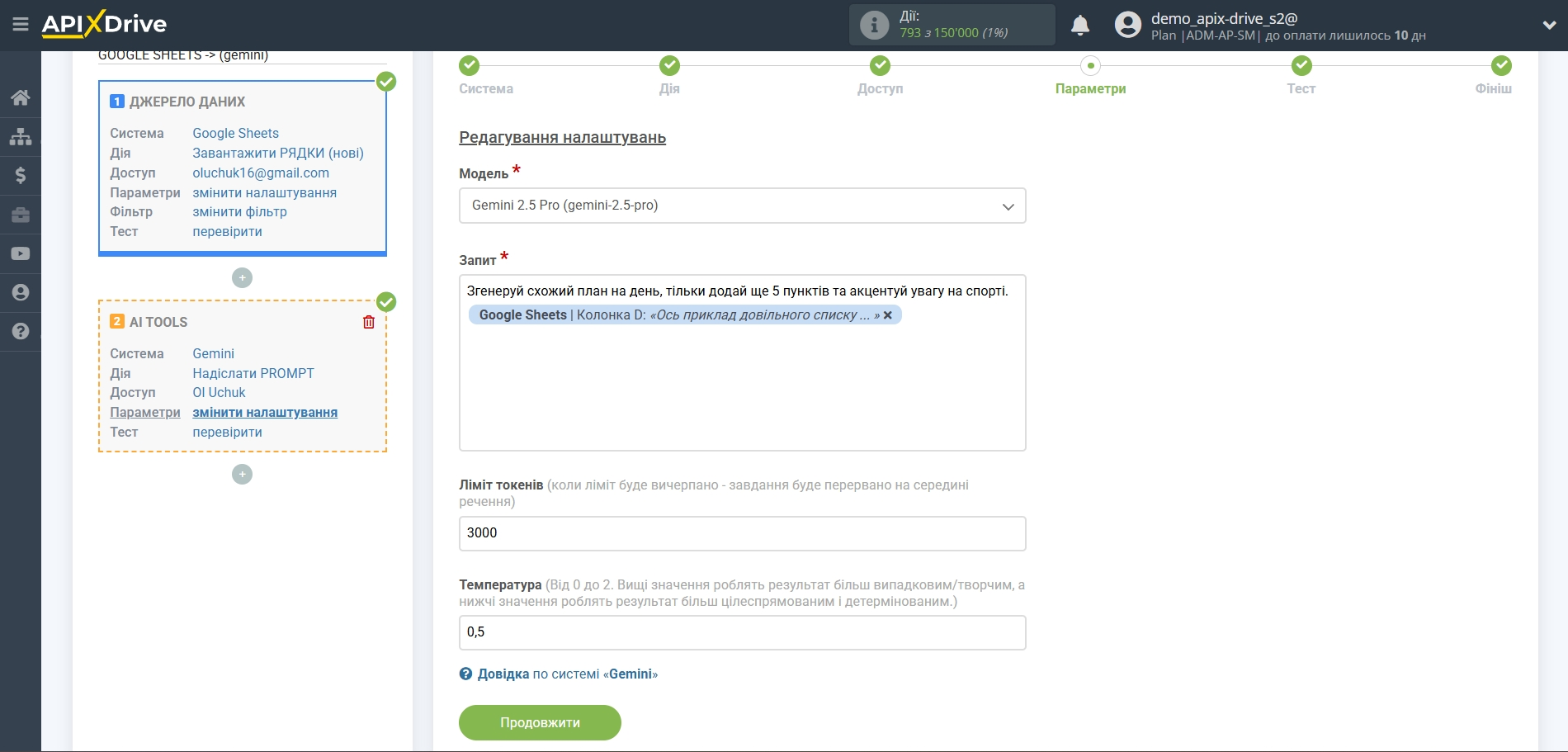Open the Модель dropdown
Screen dimensions: 1568x752
point(742,206)
